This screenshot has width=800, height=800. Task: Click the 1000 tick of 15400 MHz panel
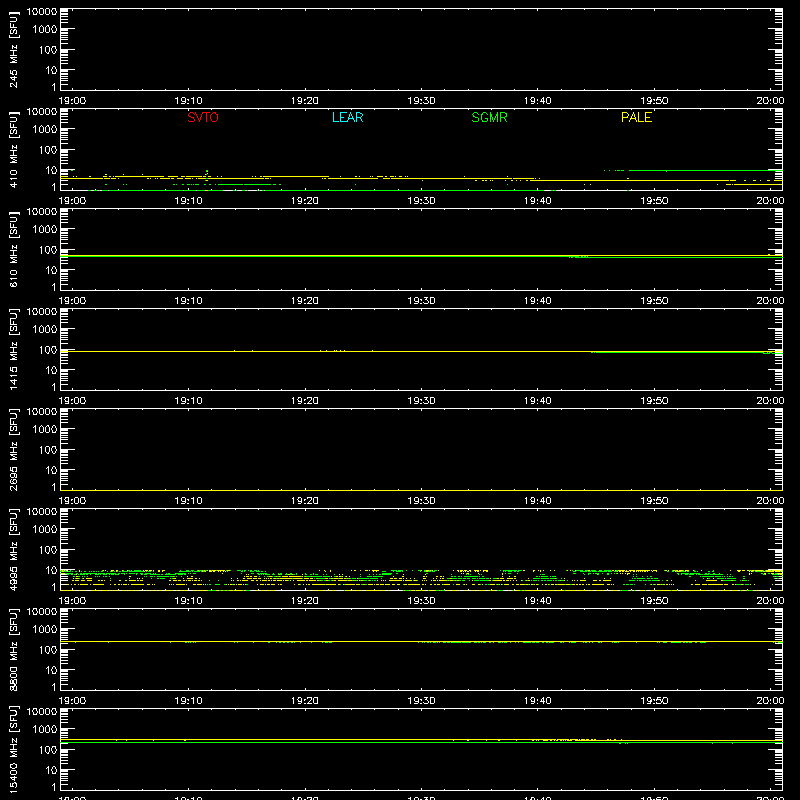pos(45,730)
